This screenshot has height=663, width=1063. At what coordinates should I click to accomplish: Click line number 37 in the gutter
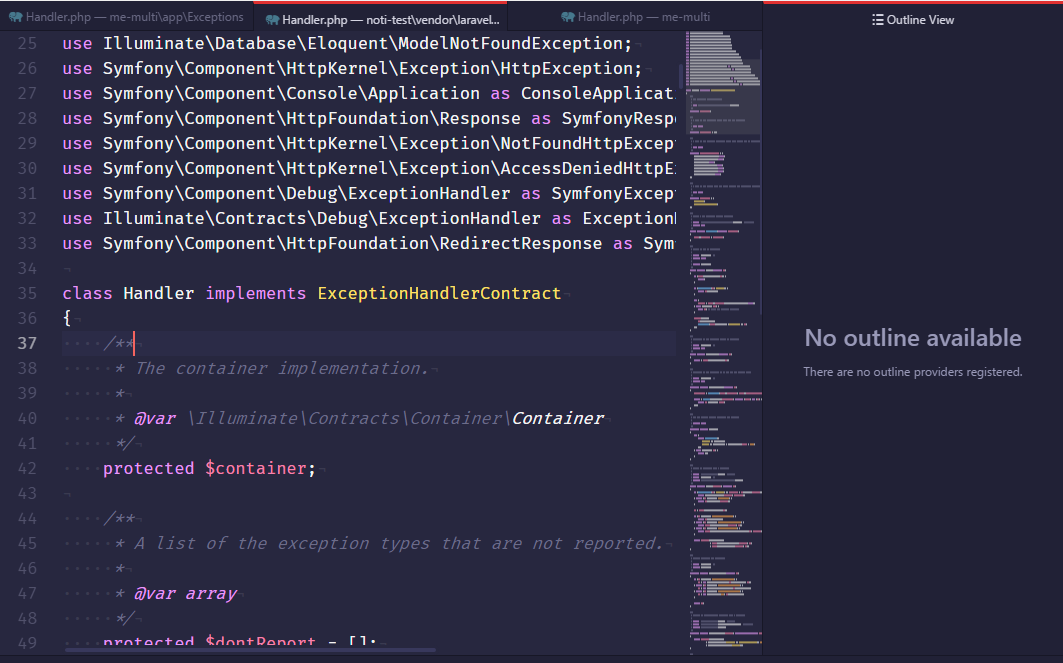pos(27,343)
